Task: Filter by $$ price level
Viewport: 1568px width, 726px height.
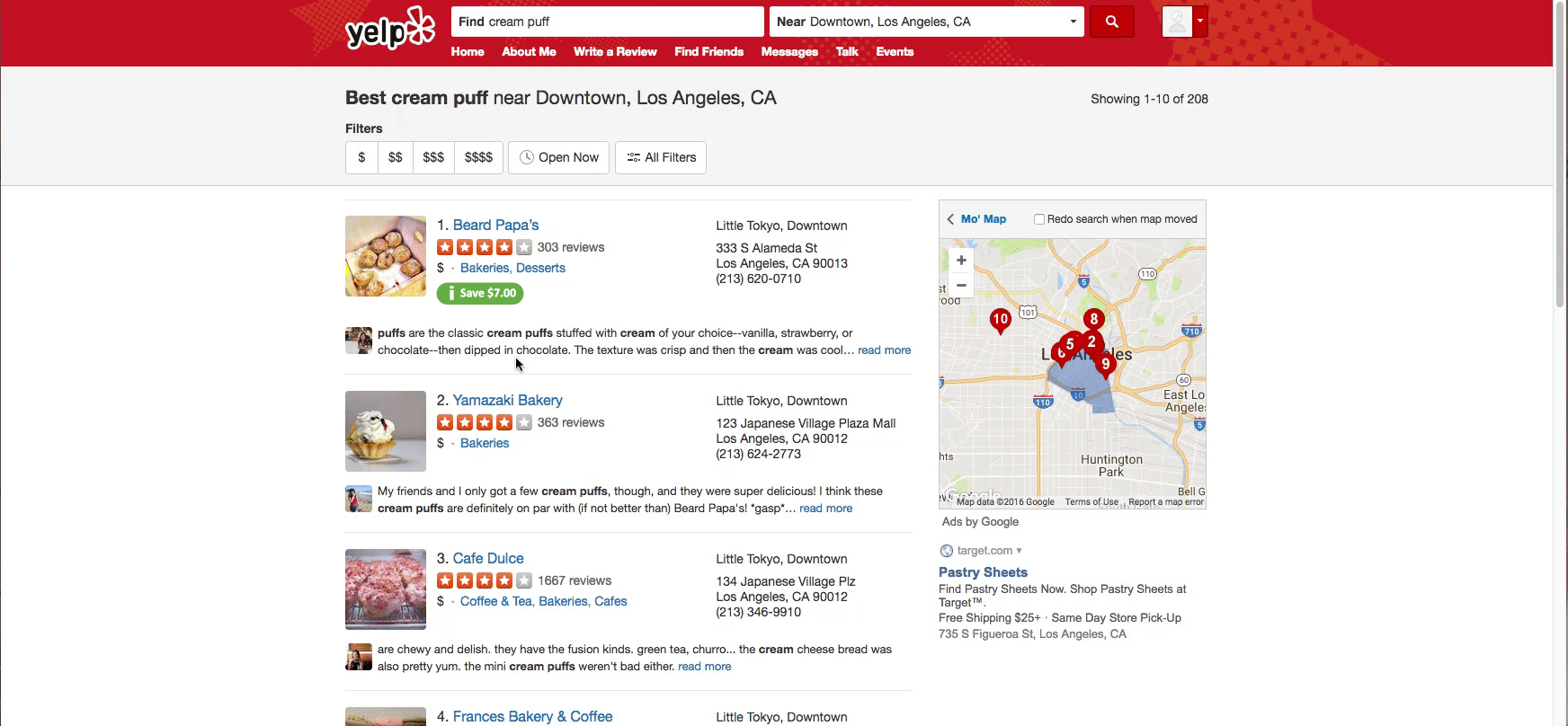Action: [x=396, y=157]
